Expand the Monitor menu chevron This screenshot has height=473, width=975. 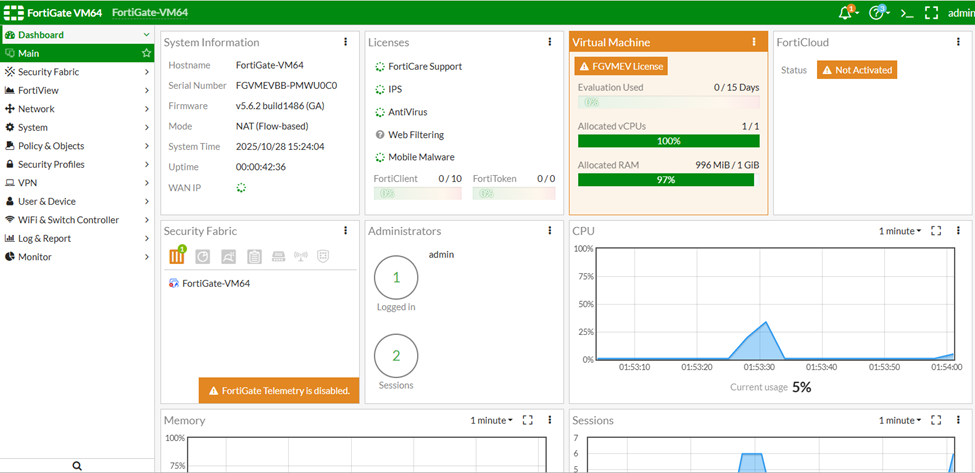click(147, 257)
